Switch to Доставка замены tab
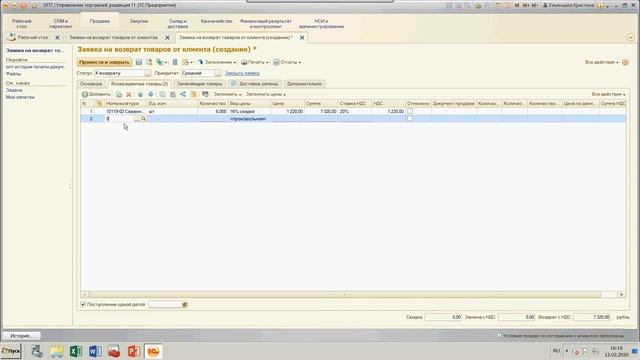This screenshot has height=360, width=640. (x=255, y=84)
